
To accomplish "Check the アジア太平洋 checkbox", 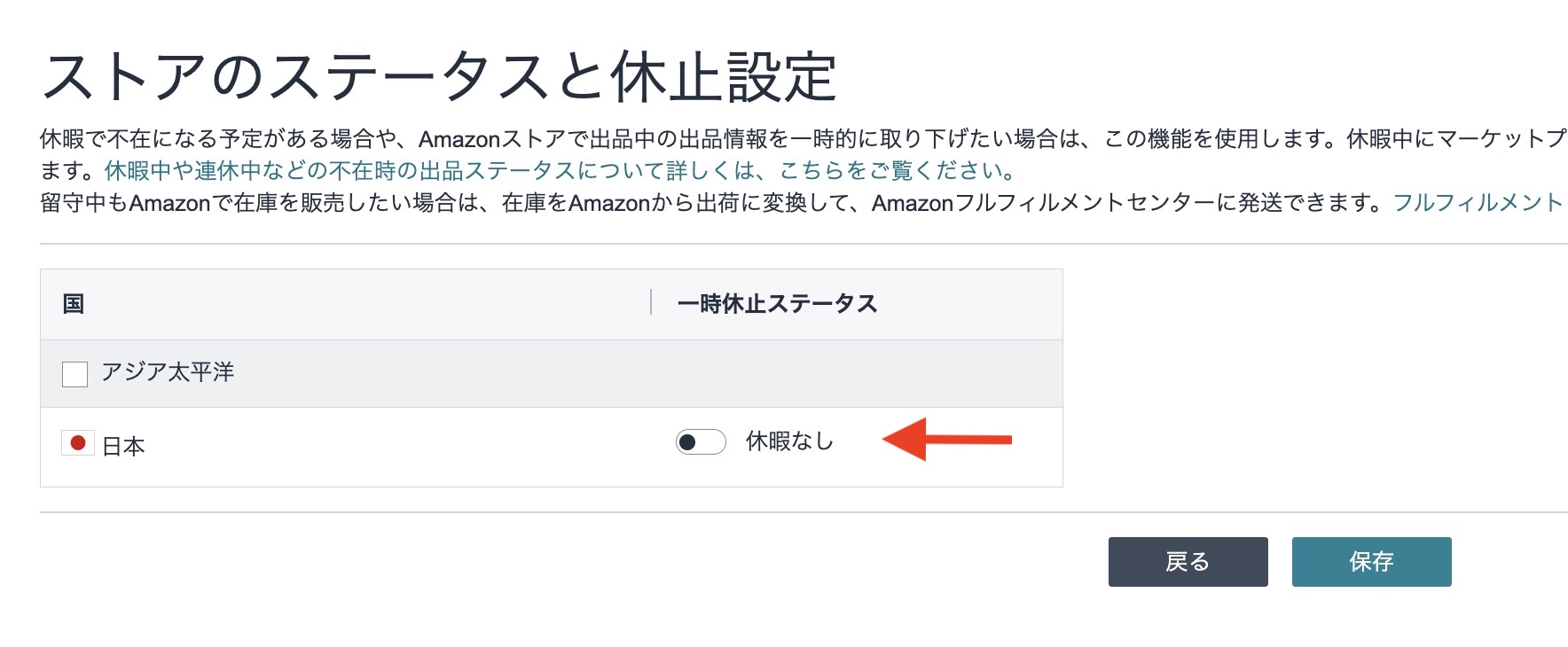I will 75,374.
